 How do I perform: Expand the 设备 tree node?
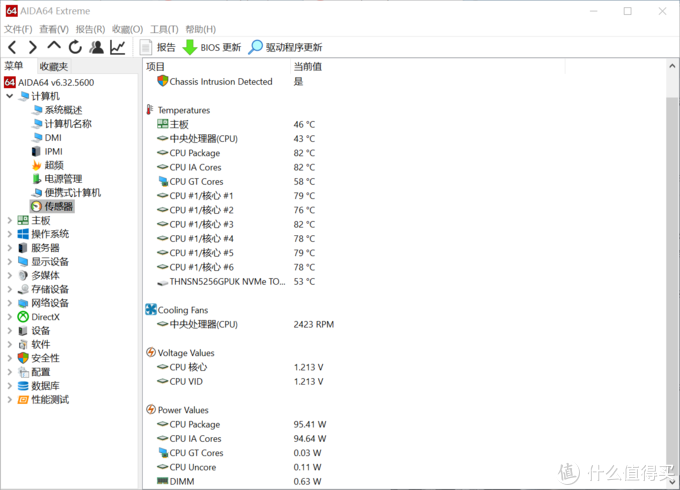pos(10,331)
